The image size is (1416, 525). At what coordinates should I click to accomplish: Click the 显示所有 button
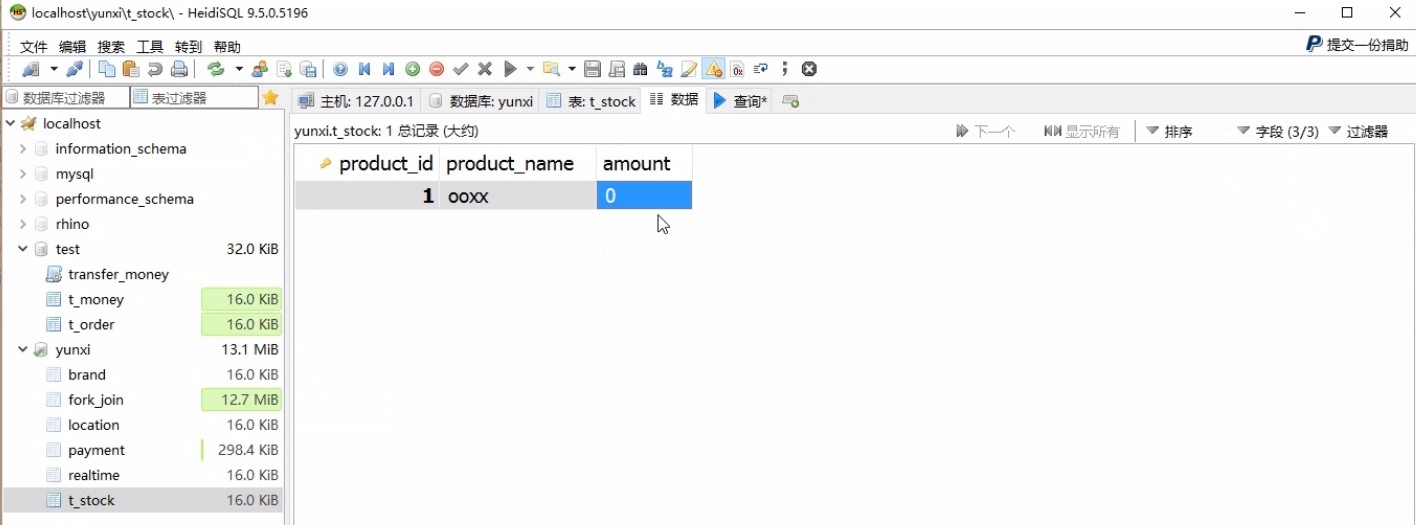click(x=1082, y=131)
